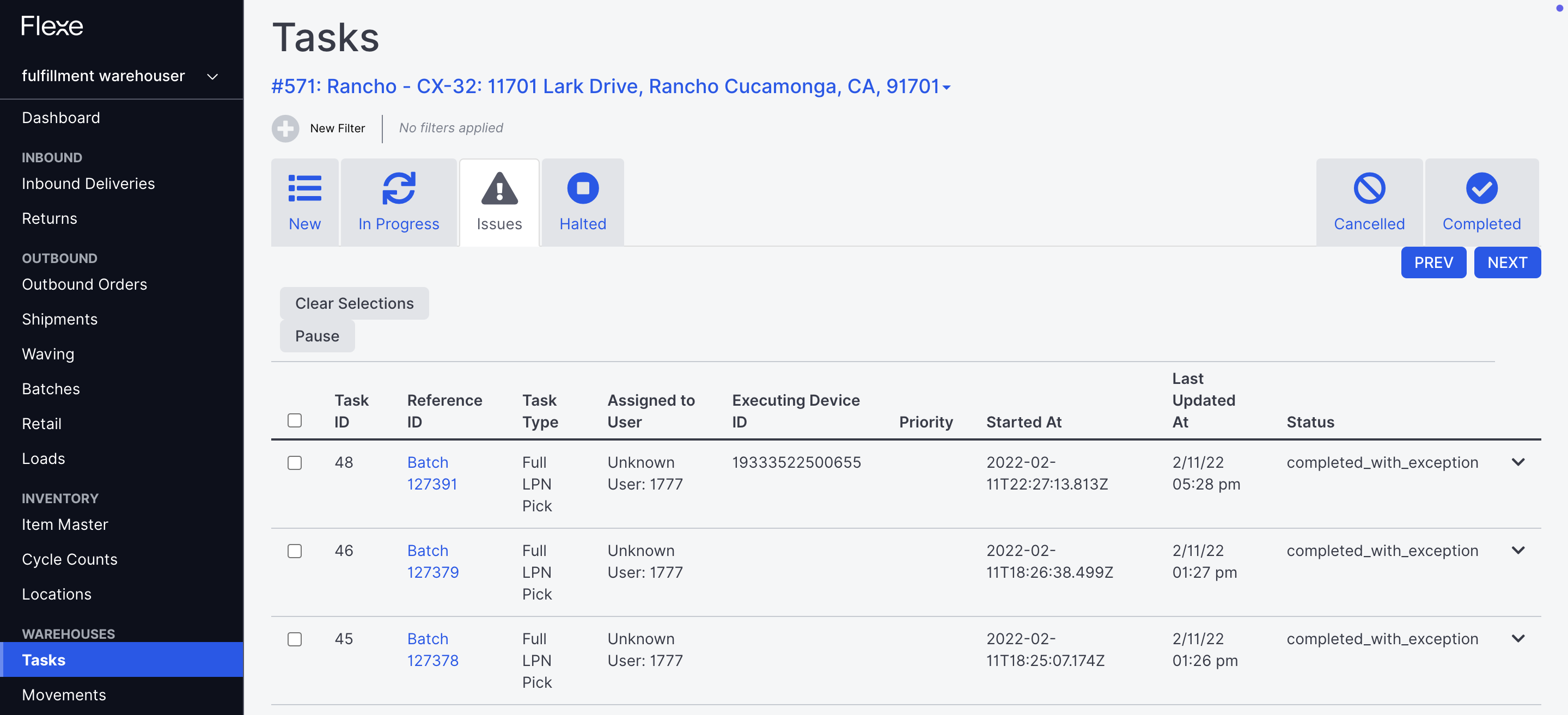Open Loads in sidebar
The width and height of the screenshot is (1568, 715).
[x=43, y=459]
